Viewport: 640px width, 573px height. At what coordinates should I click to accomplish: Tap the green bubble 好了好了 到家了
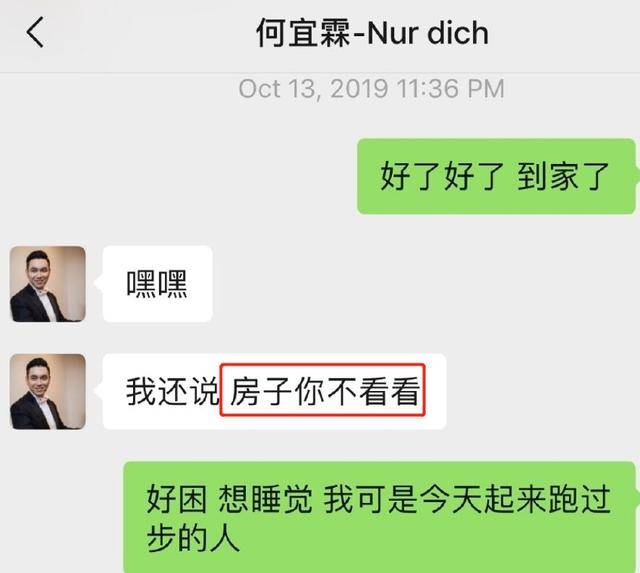(x=496, y=176)
